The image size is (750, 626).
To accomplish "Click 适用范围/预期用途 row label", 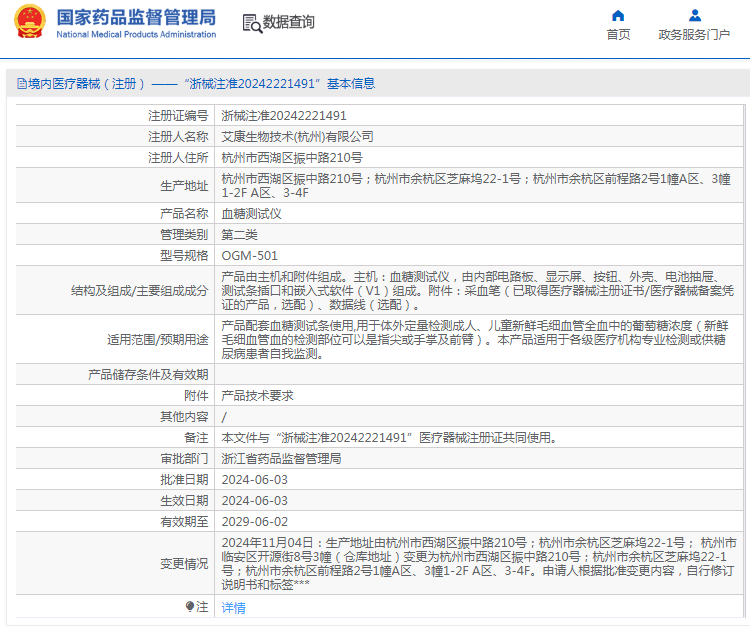I will click(158, 340).
